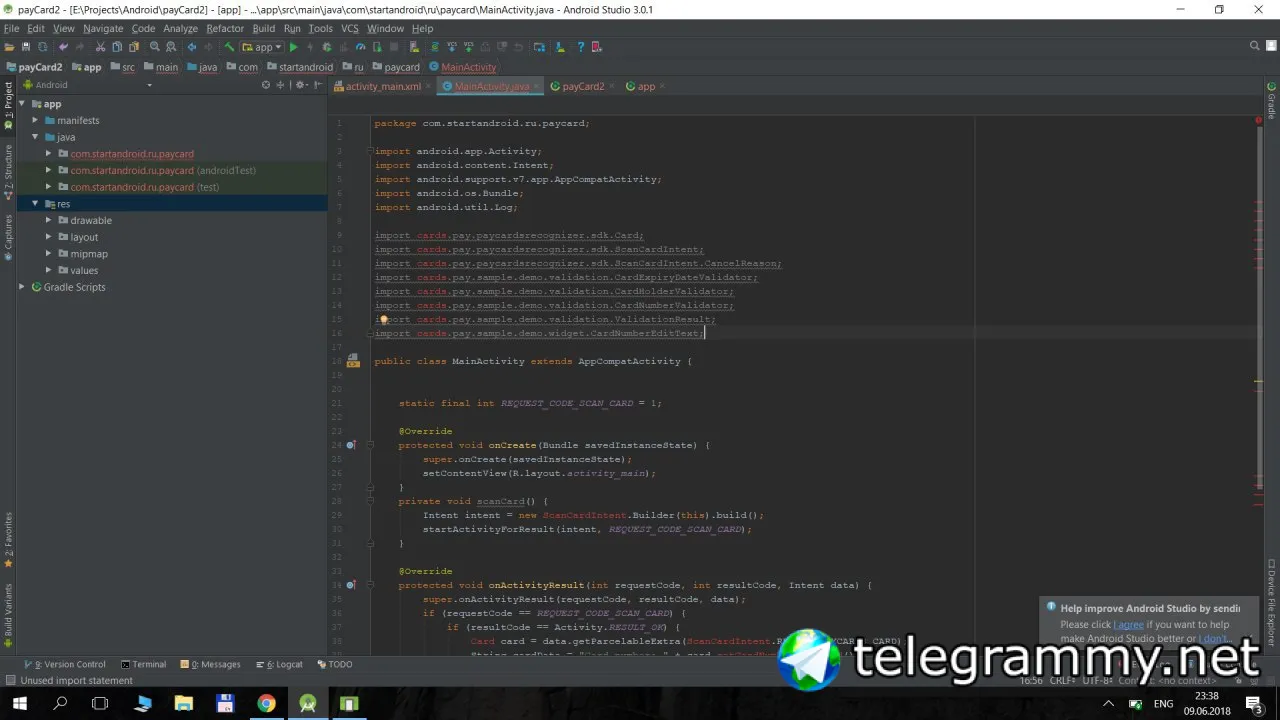Click the I agree link in notification
The width and height of the screenshot is (1280, 720).
pos(1130,624)
